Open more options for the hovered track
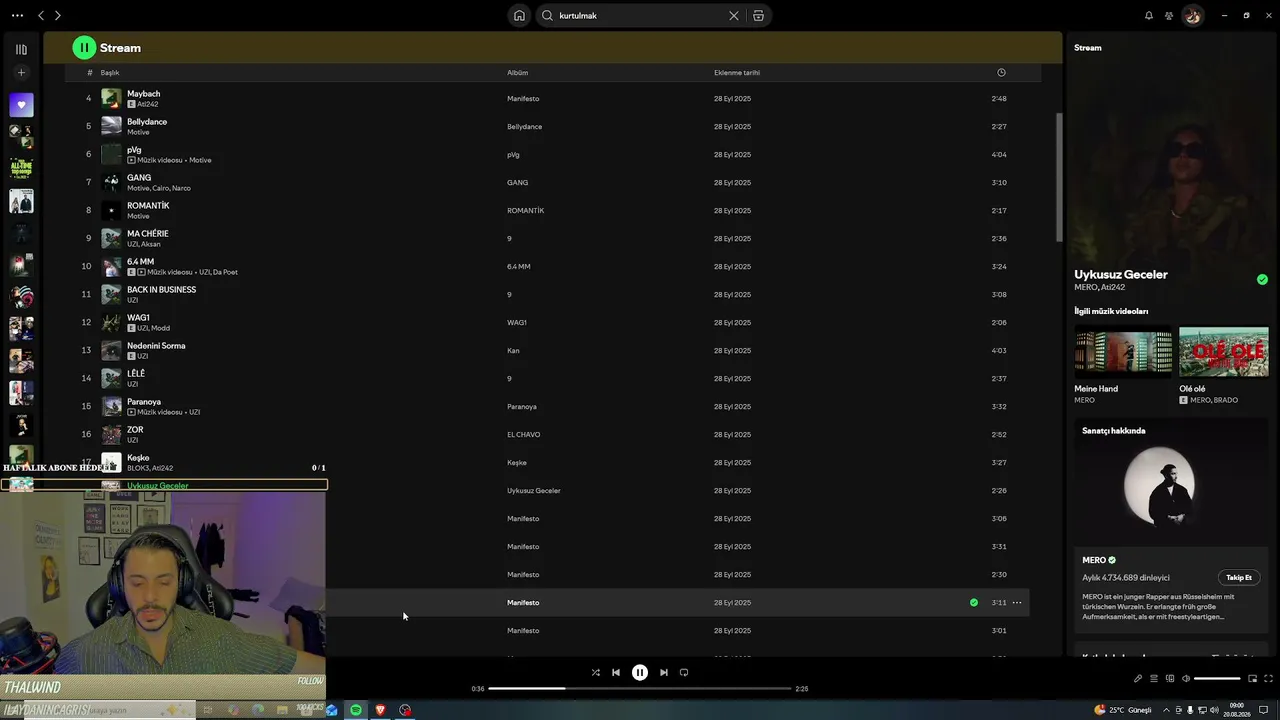Screen dimensions: 1280x720 (1017, 603)
